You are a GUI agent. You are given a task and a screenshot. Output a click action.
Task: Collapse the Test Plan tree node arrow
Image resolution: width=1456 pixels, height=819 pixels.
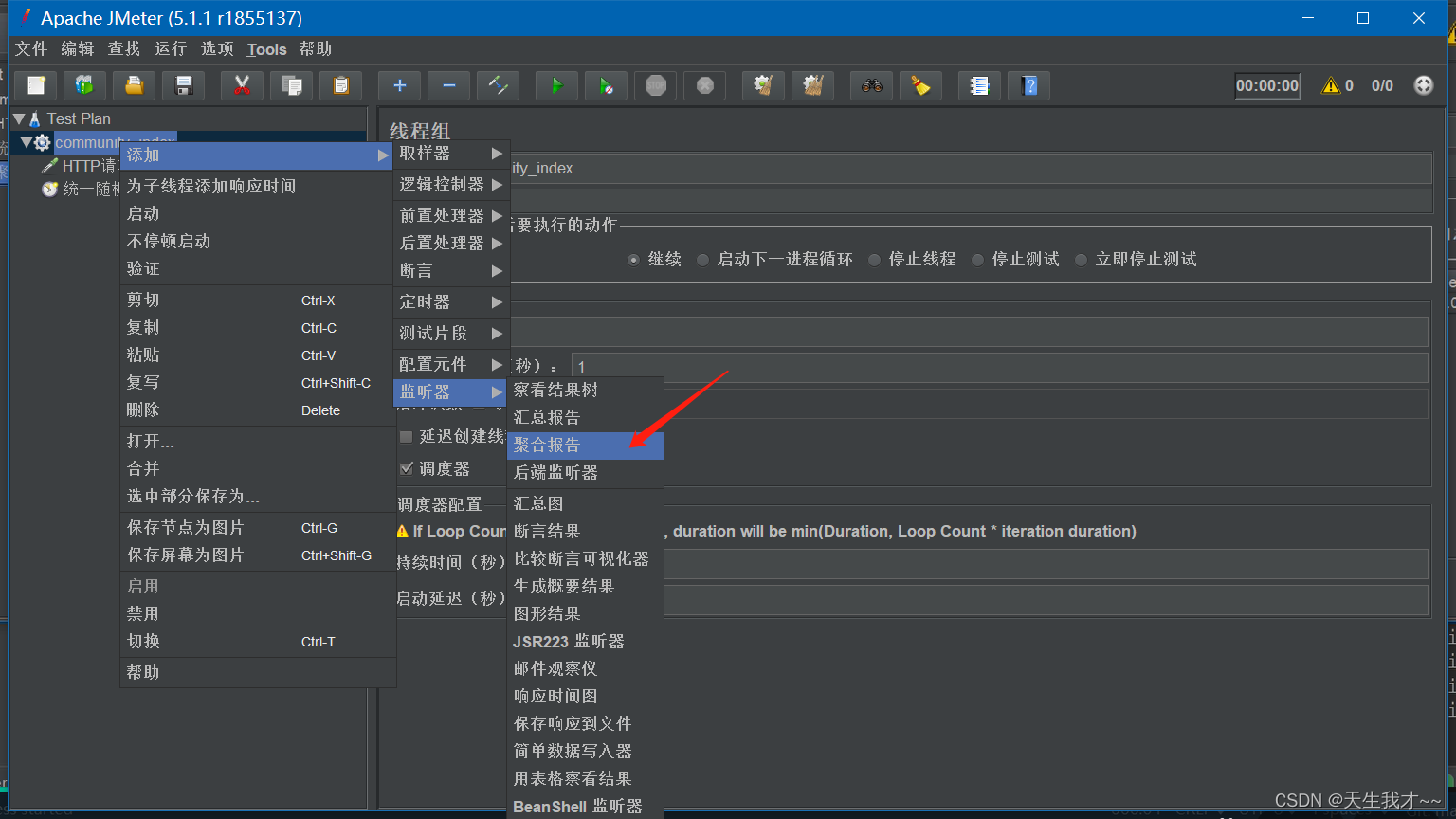click(19, 118)
